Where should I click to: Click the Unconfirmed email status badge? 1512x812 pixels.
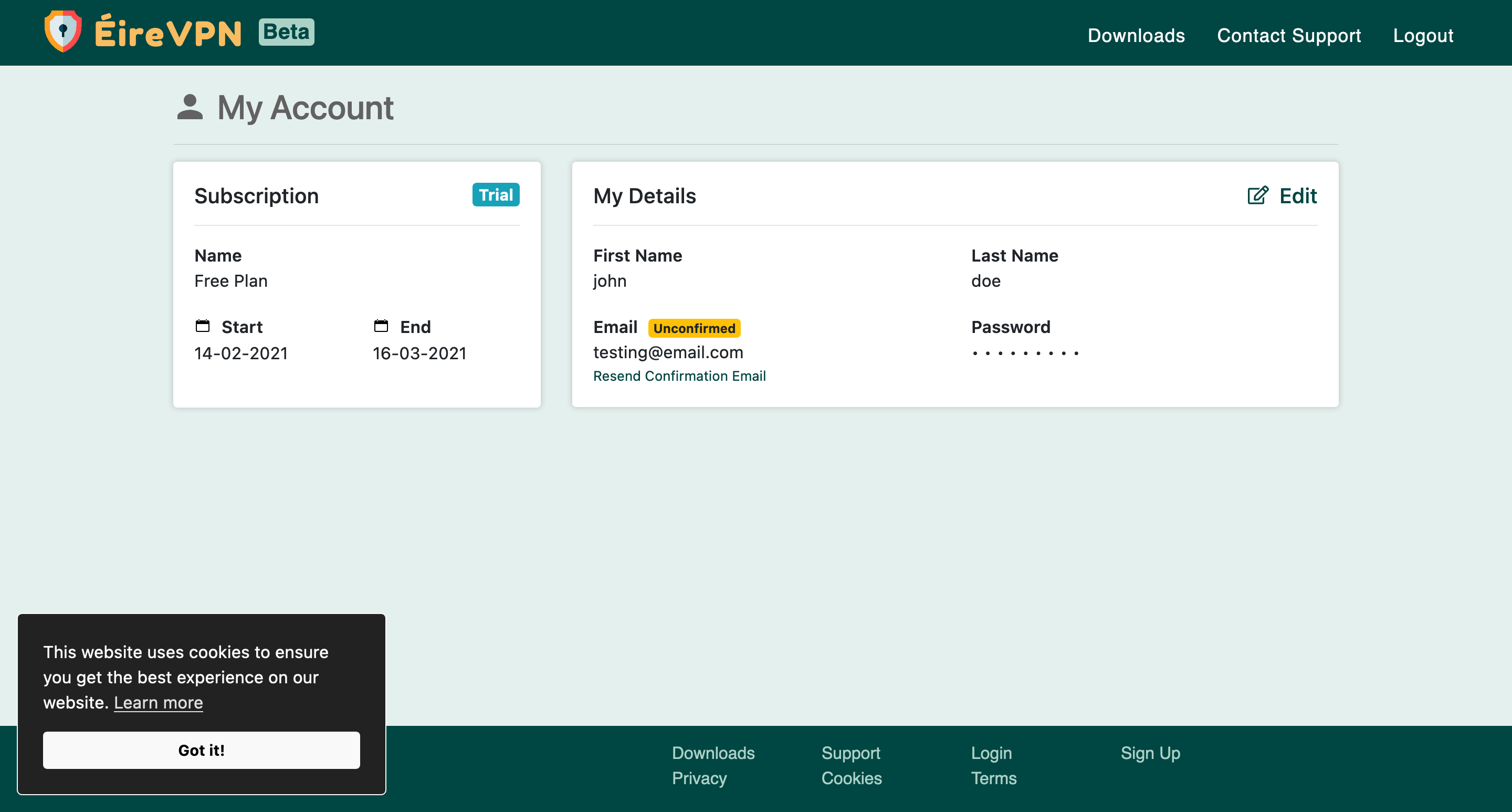(x=694, y=328)
